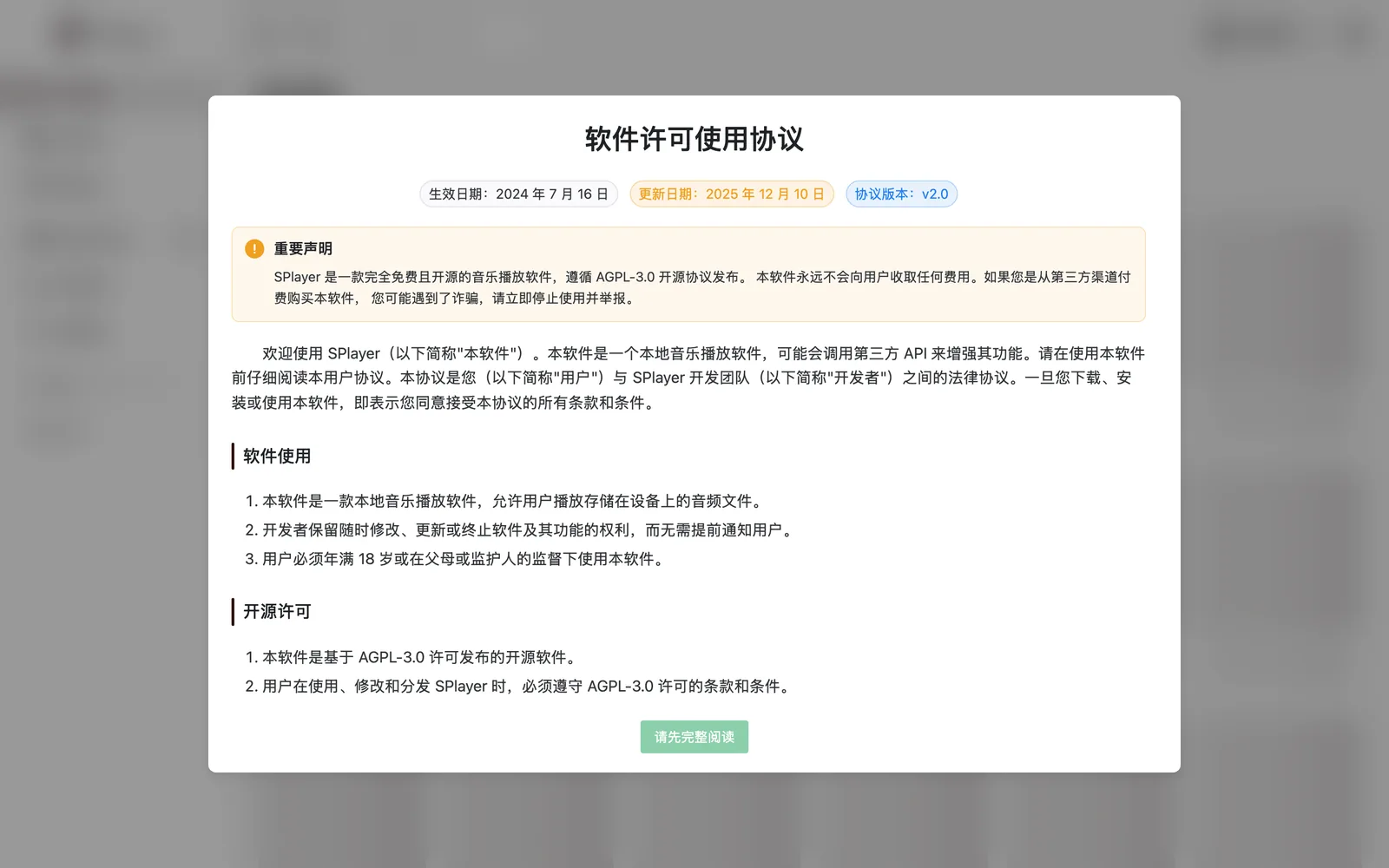The image size is (1389, 868).
Task: Click the 开源许可 section heading
Action: pyautogui.click(x=277, y=611)
